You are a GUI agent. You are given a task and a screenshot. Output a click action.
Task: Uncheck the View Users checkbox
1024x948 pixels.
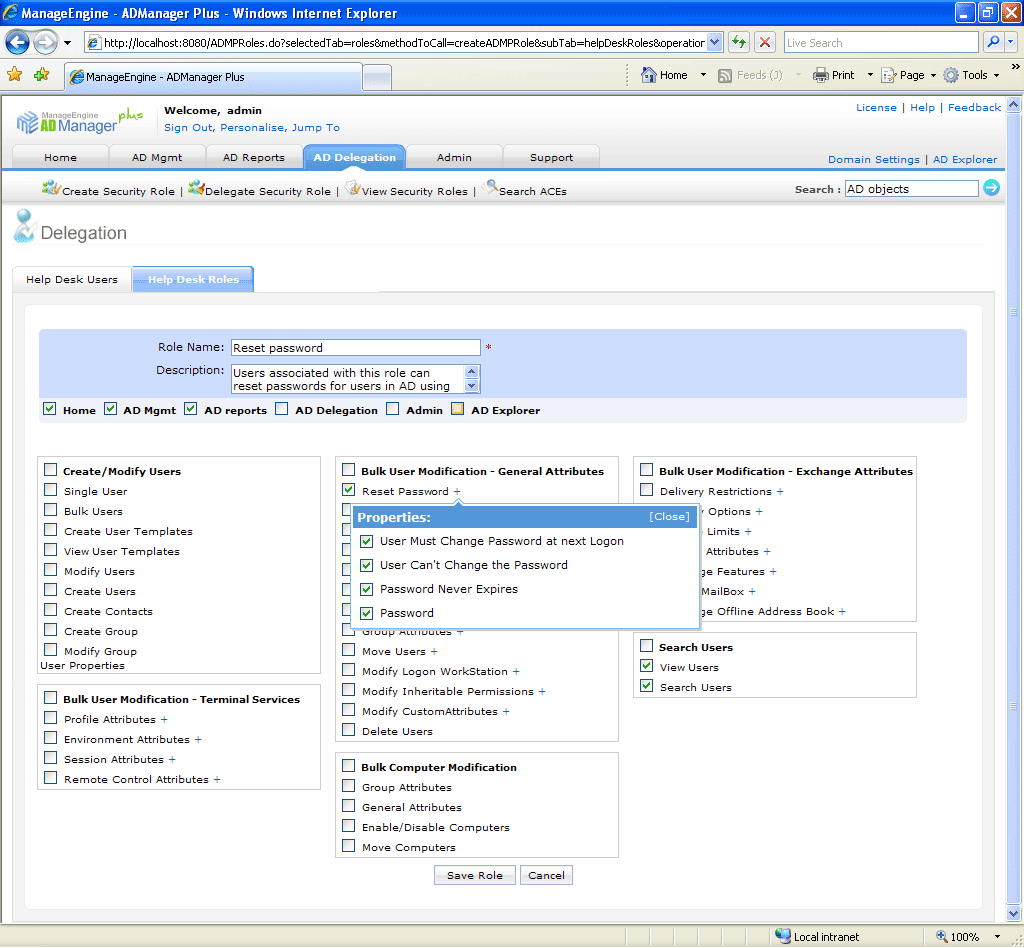[647, 666]
